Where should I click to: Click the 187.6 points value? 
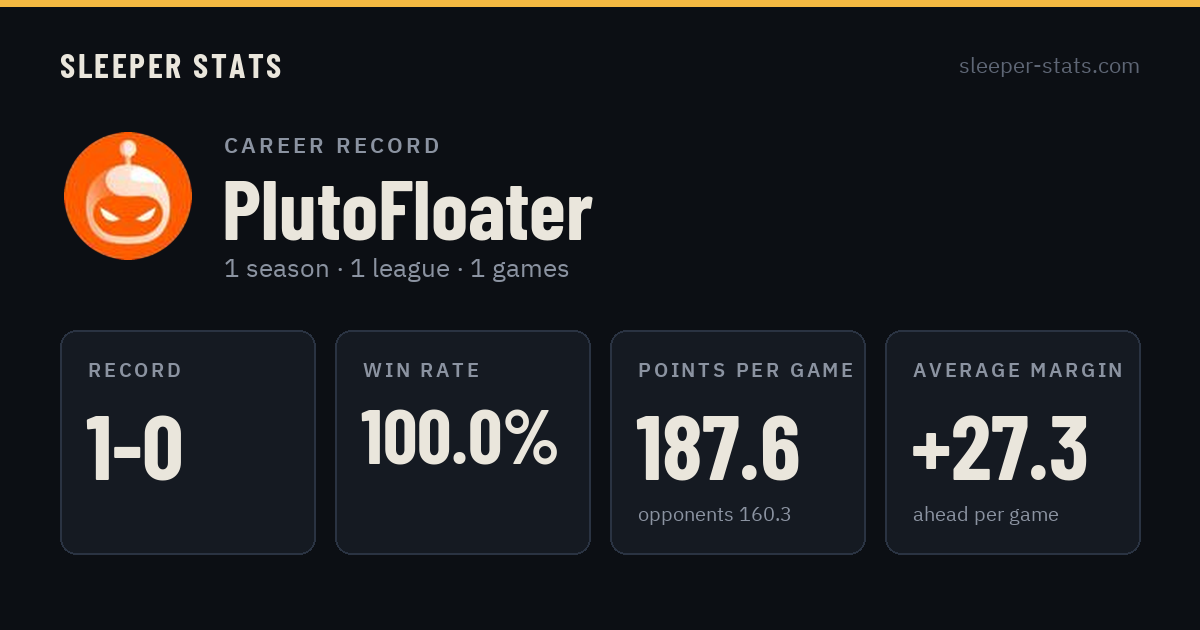[718, 448]
